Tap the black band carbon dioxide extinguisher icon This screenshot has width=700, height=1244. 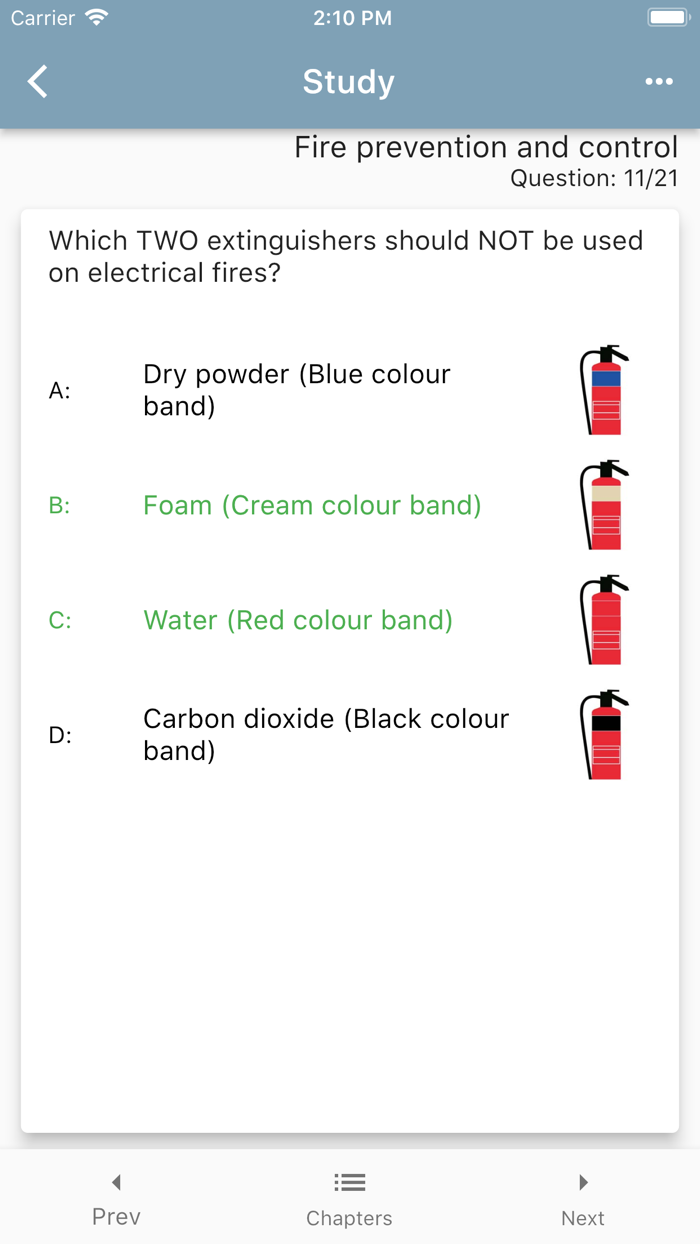604,735
